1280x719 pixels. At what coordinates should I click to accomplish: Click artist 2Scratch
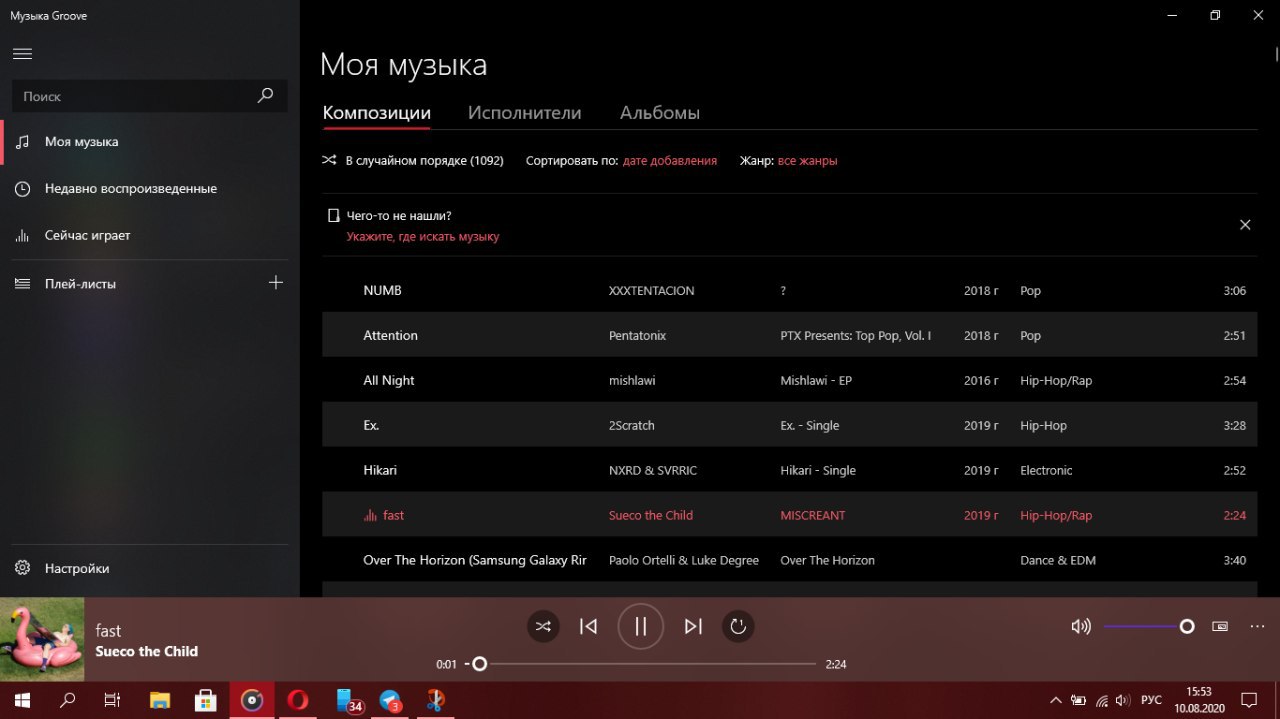632,425
